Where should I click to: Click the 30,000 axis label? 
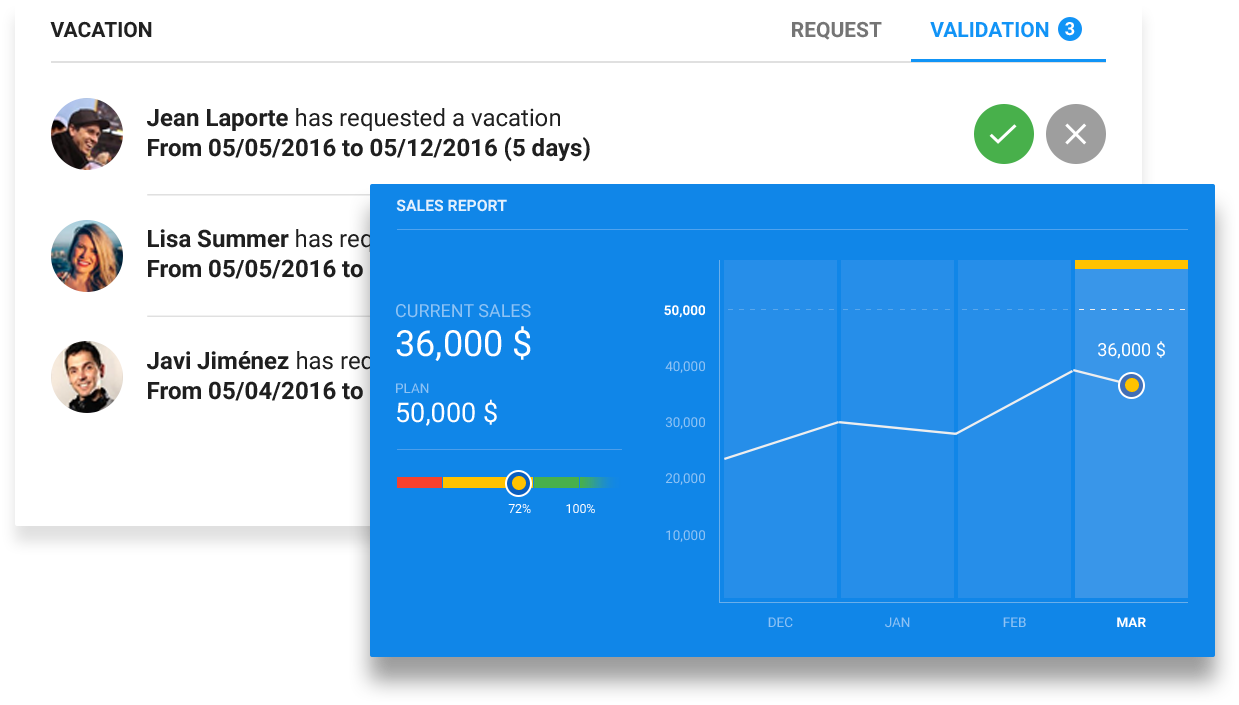tap(685, 423)
